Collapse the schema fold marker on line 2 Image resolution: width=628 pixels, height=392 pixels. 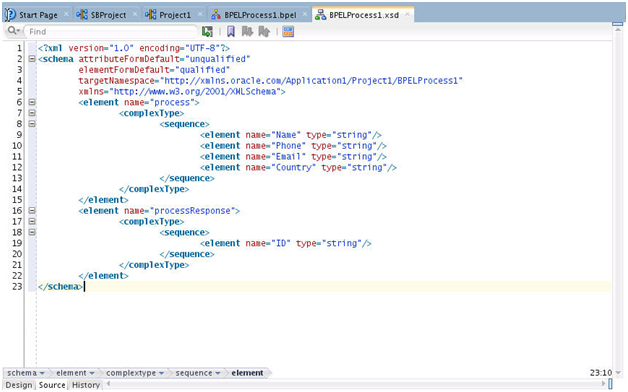click(32, 59)
